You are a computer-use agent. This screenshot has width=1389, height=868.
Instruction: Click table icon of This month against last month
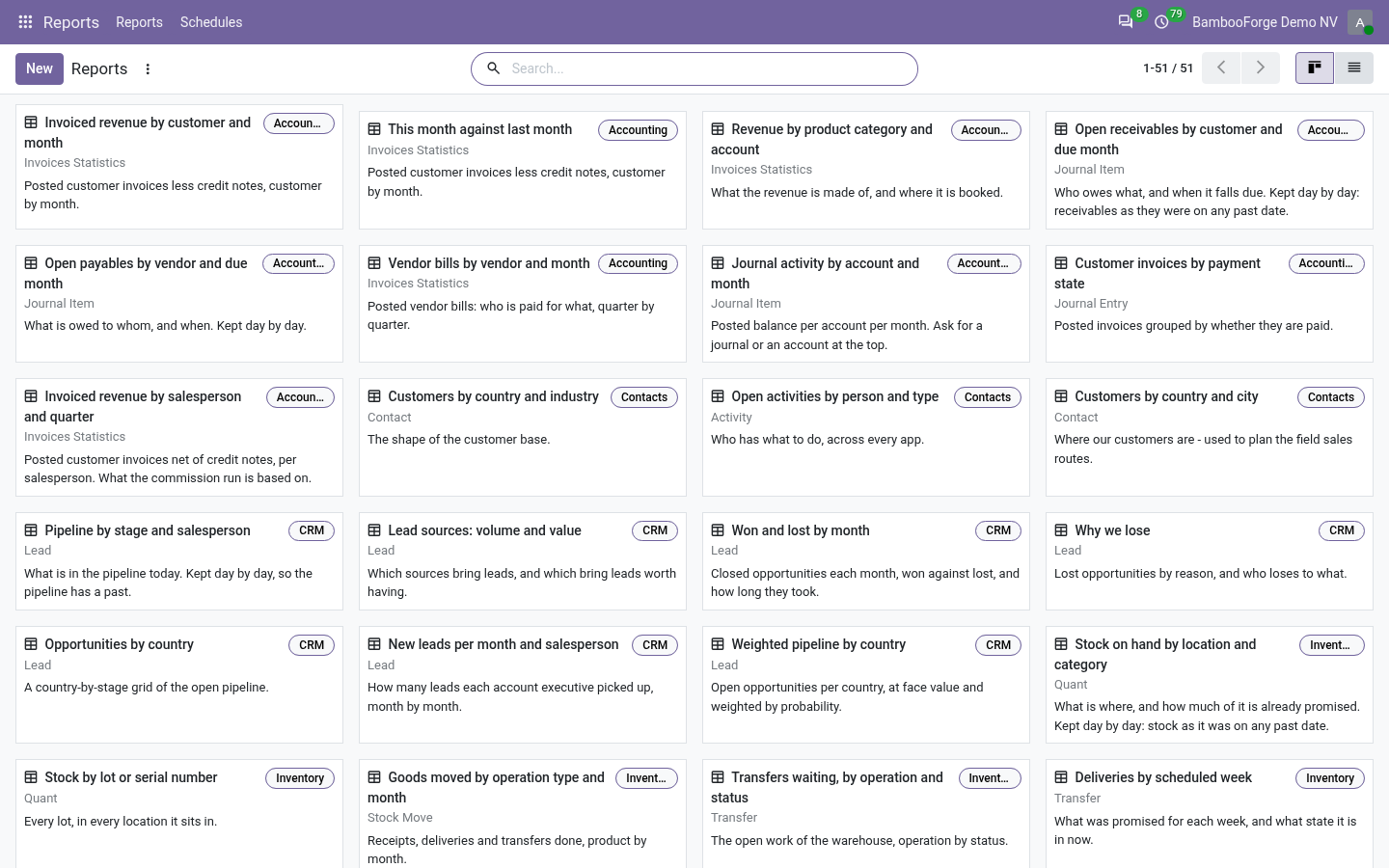pyautogui.click(x=374, y=129)
